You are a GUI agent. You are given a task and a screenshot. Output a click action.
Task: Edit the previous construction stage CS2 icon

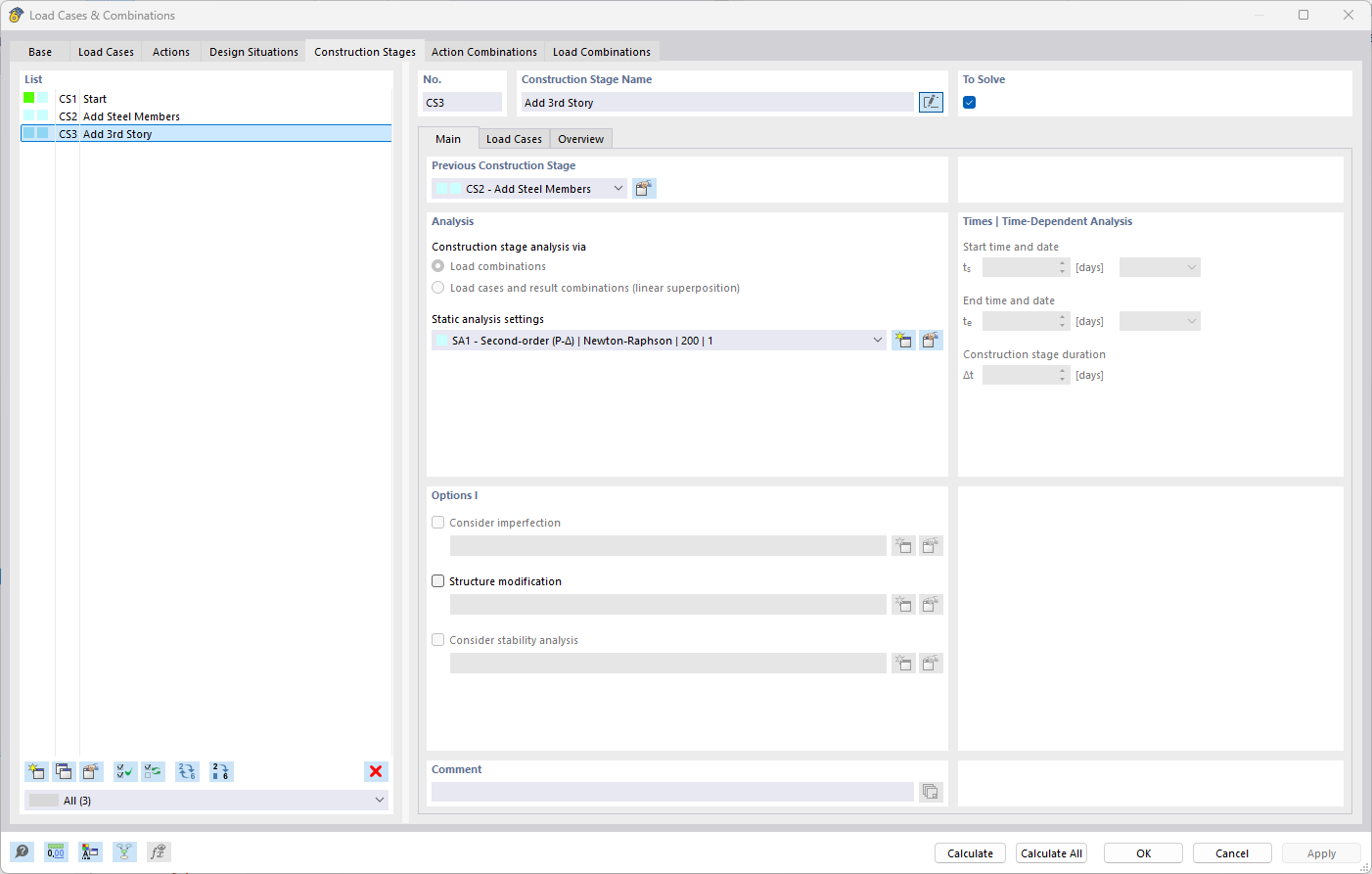pos(644,188)
